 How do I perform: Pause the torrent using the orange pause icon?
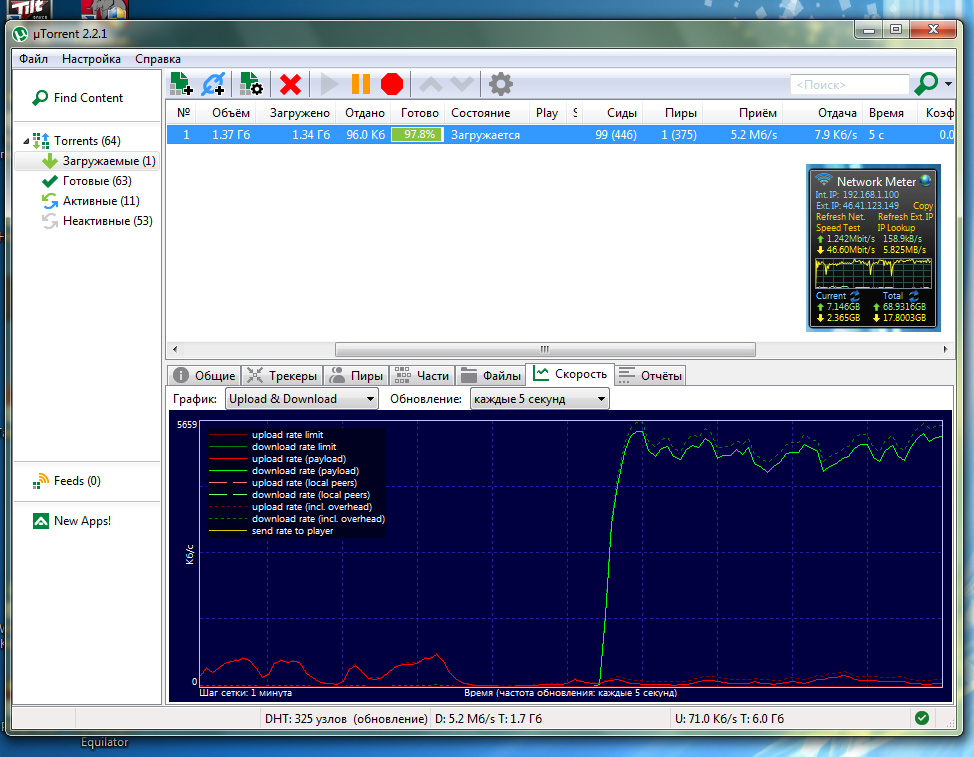(x=361, y=84)
